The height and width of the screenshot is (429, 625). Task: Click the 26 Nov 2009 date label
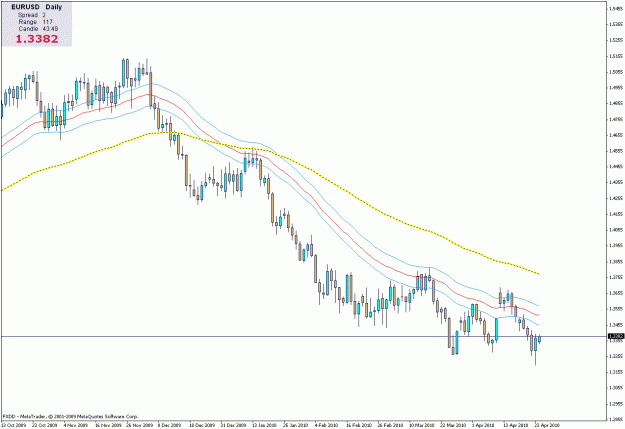pyautogui.click(x=139, y=425)
